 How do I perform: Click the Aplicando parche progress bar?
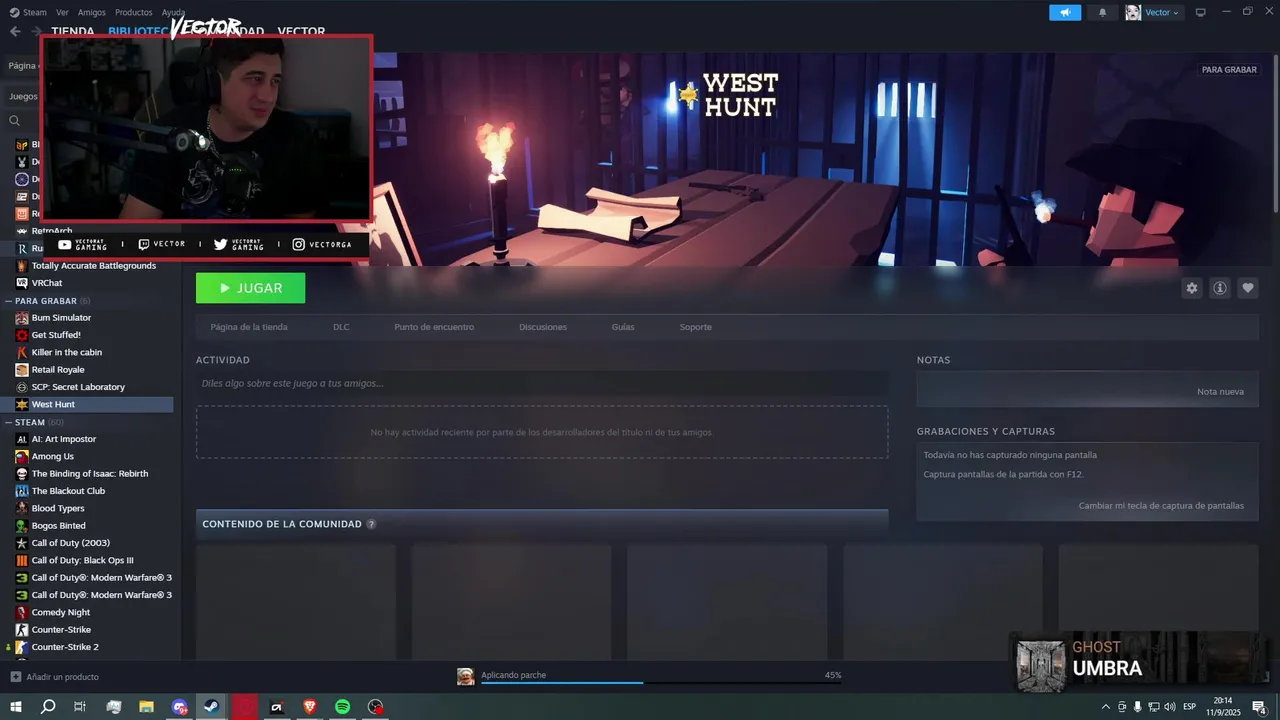(x=661, y=683)
